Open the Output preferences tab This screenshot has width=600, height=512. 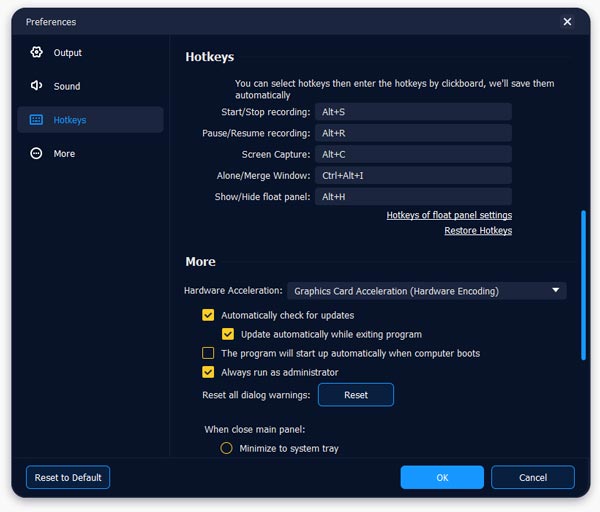[67, 52]
